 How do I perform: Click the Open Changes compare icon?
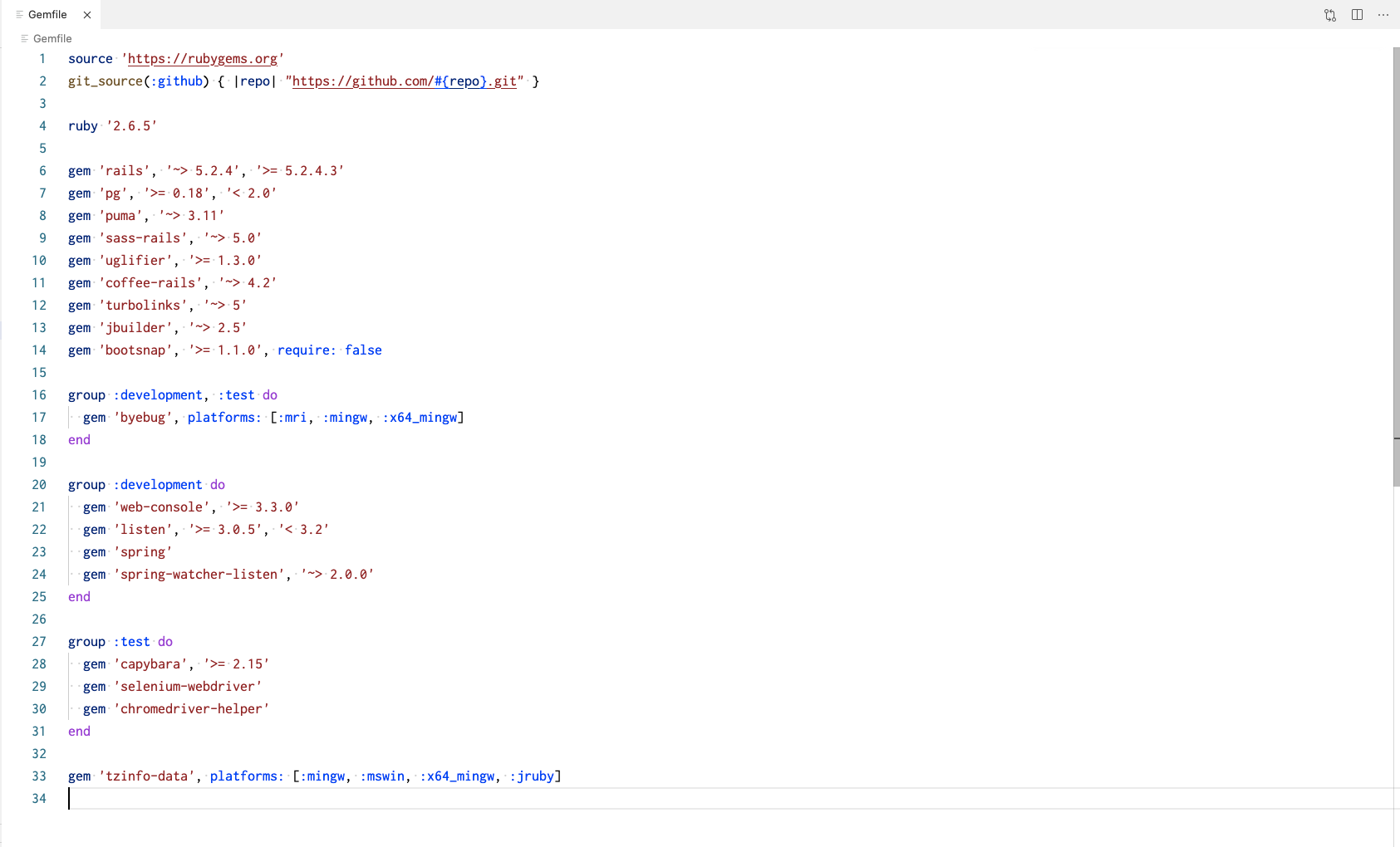[1330, 15]
